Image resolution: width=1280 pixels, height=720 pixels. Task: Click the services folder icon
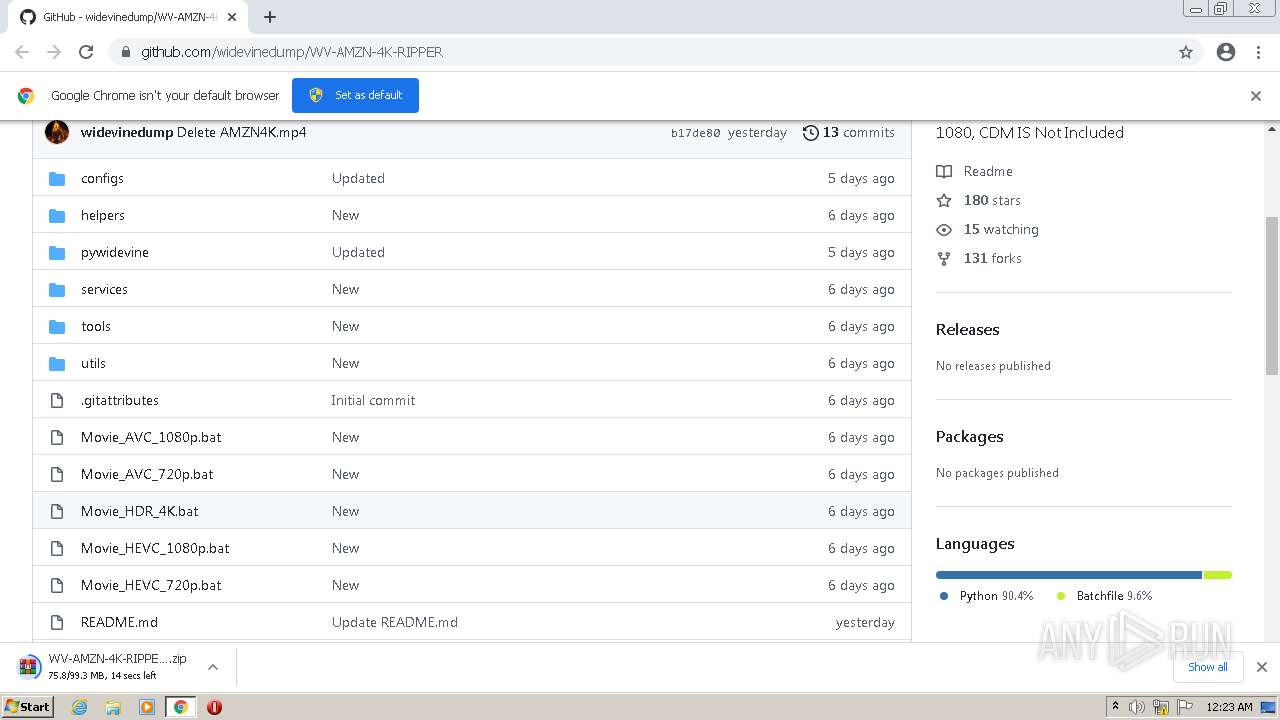pyautogui.click(x=57, y=290)
